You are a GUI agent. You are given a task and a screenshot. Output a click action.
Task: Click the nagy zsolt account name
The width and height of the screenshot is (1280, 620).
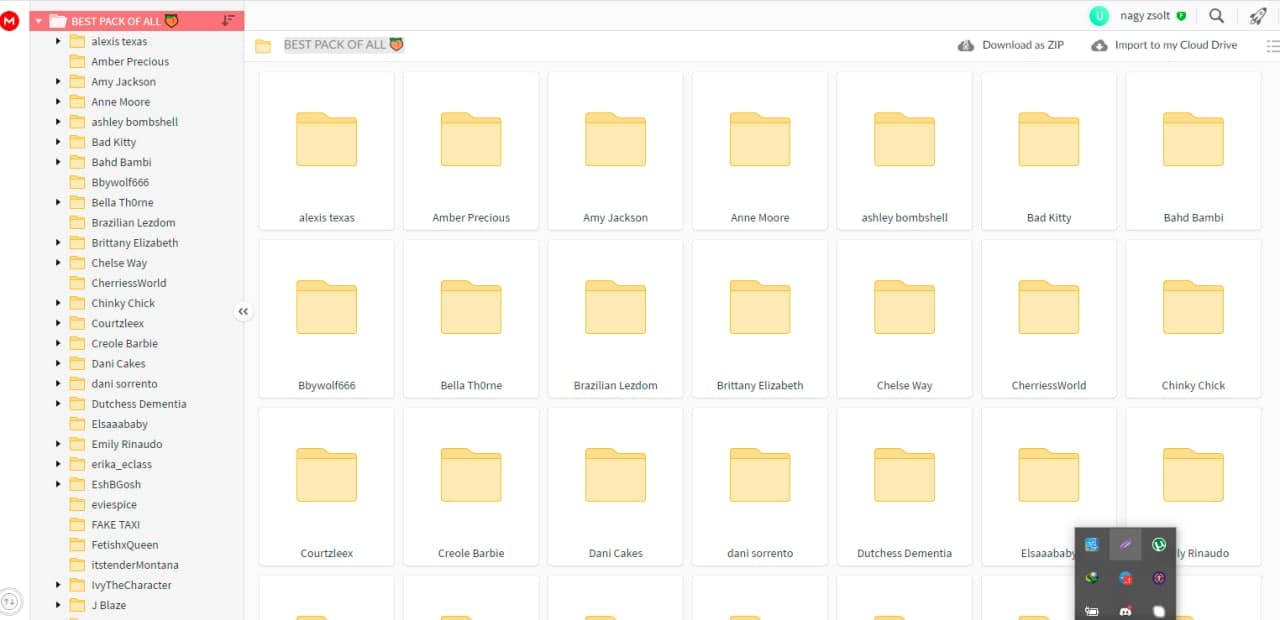click(1144, 16)
